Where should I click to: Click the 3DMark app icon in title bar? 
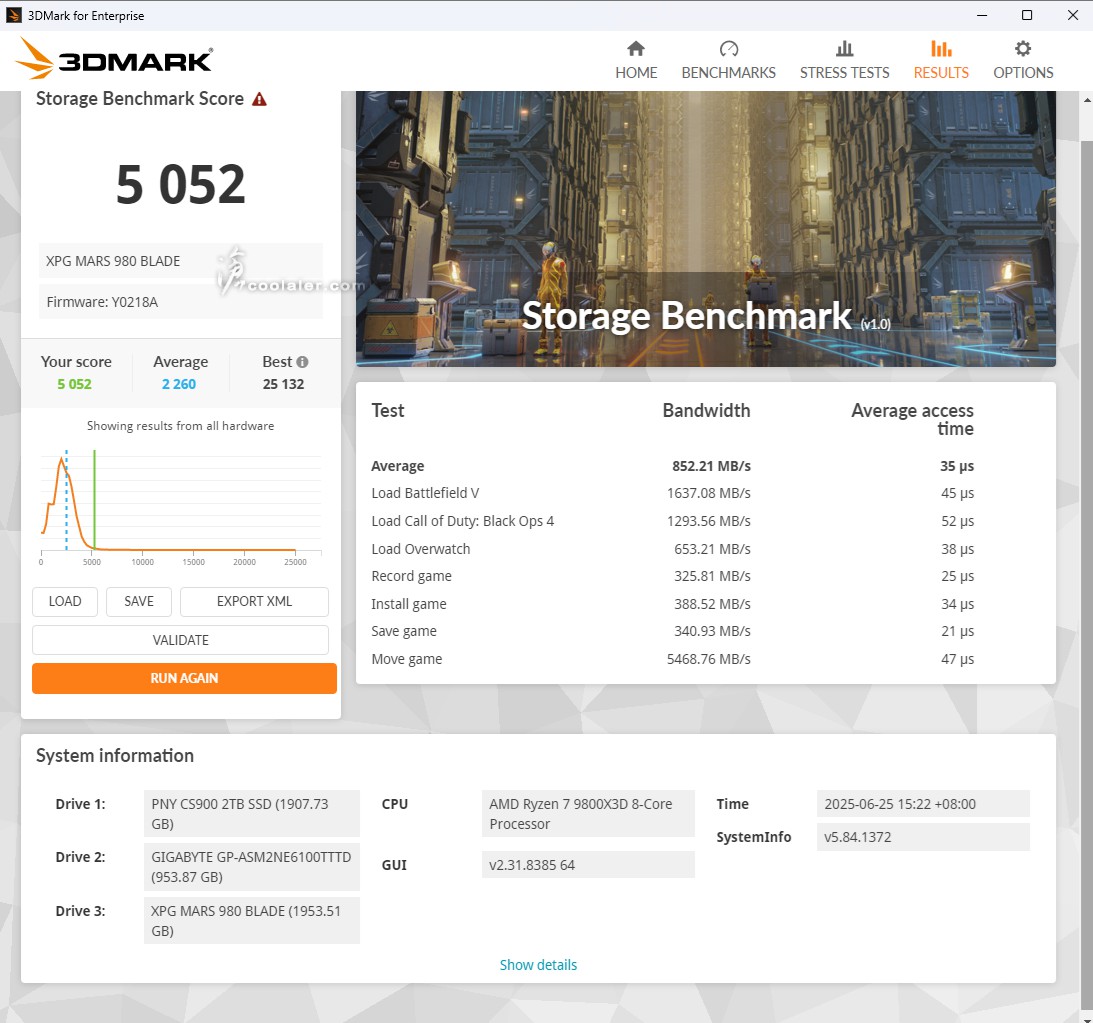(x=13, y=15)
